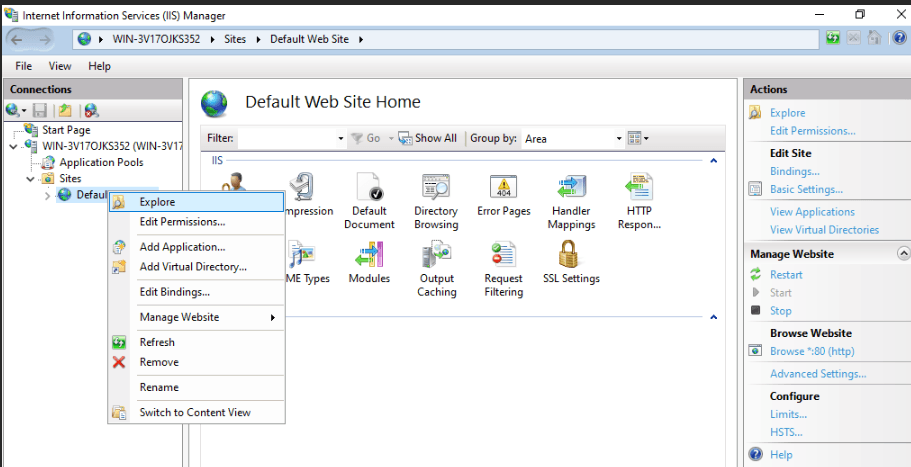The image size is (911, 467).
Task: Choose Add Virtual Directory in context menu
Action: 196,267
